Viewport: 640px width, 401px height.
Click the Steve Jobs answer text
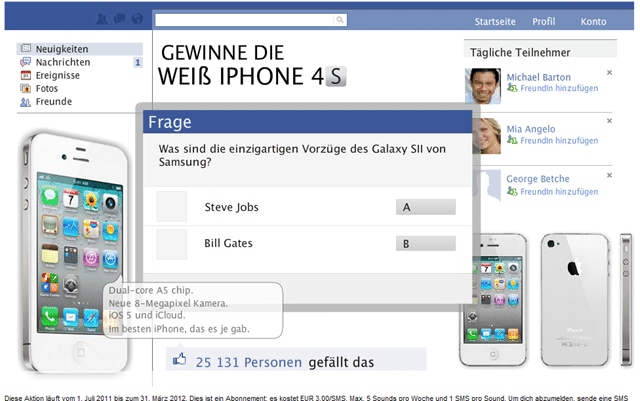(x=231, y=207)
